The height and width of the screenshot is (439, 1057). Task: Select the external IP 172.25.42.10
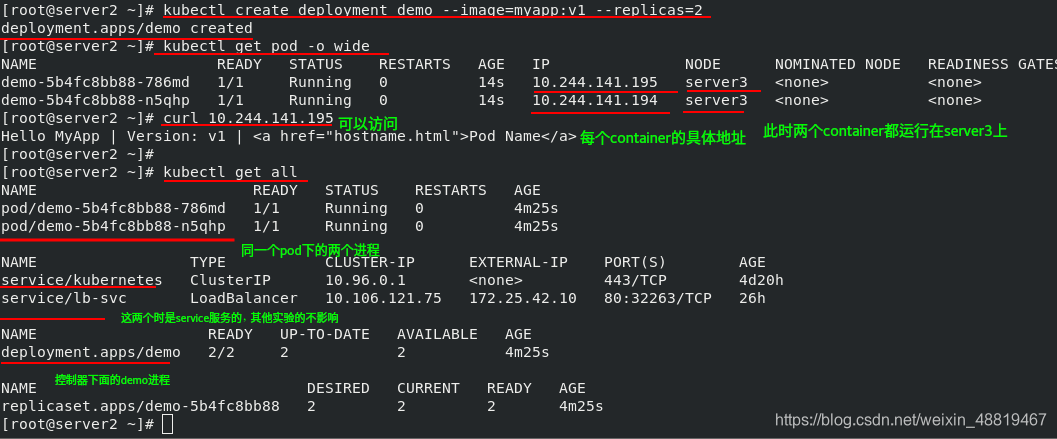click(522, 298)
